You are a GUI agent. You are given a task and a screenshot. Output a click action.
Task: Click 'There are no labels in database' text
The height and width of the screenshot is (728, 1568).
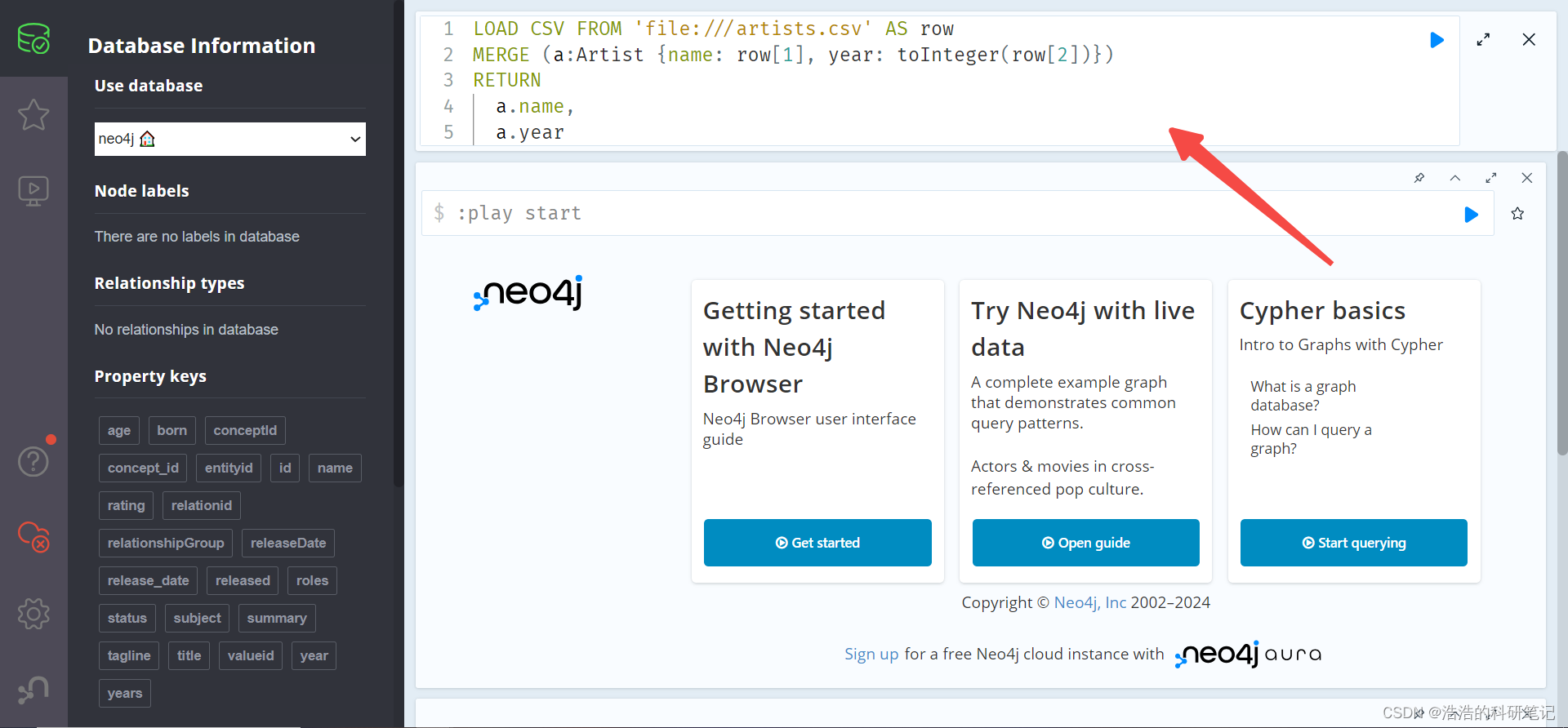coord(197,237)
